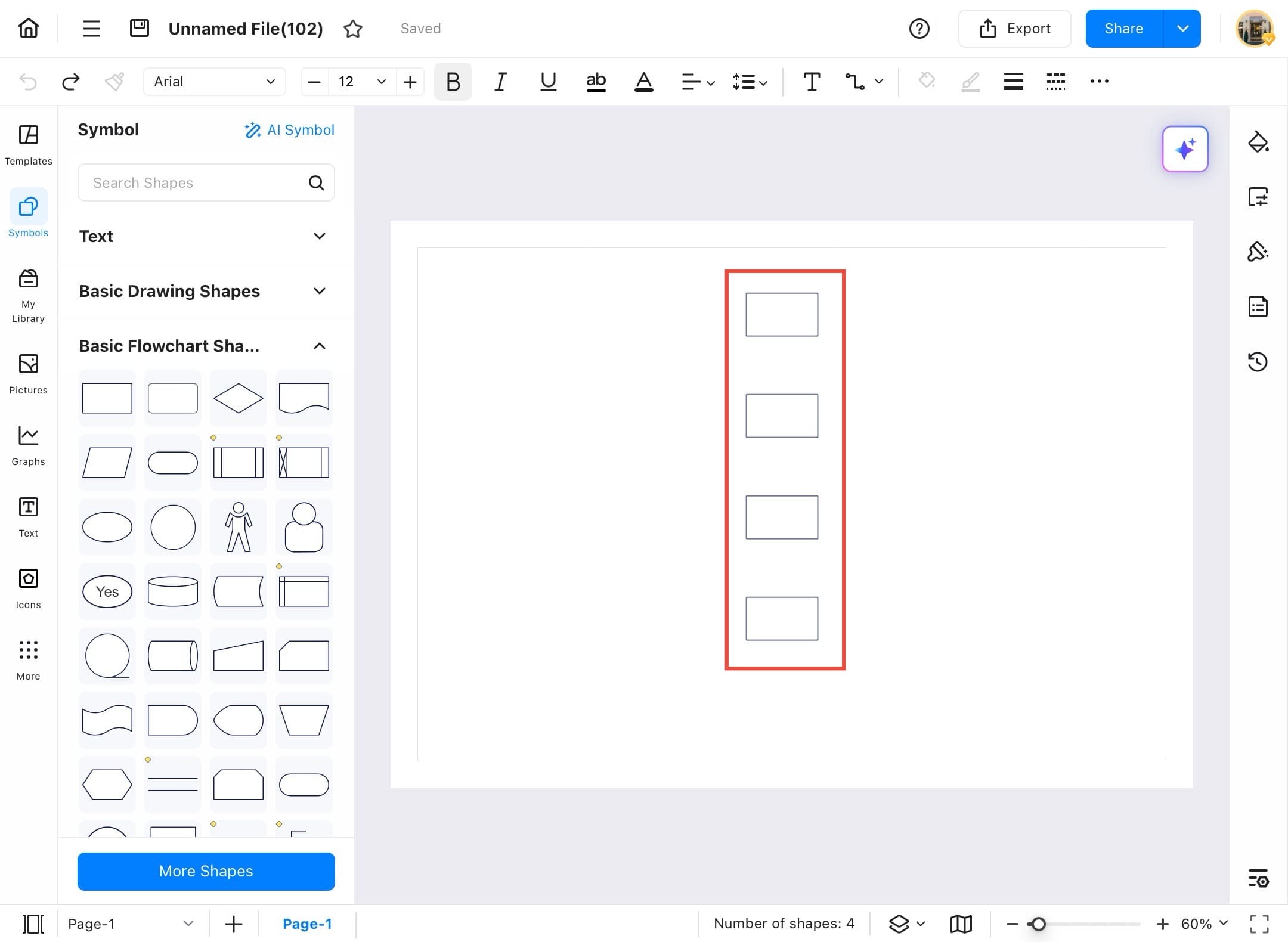
Task: Click the redo arrow icon
Action: 71,81
